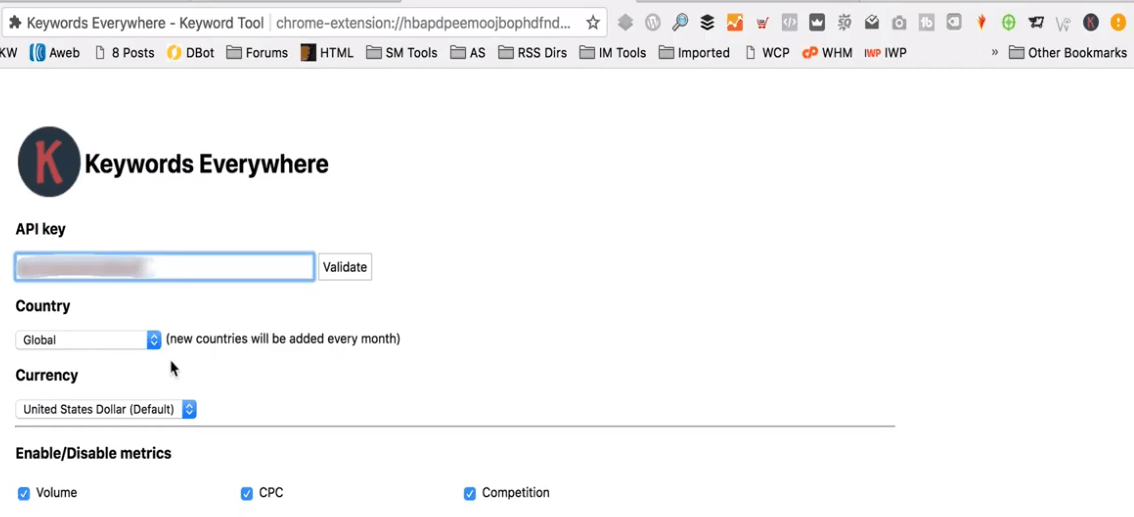This screenshot has width=1134, height=517.
Task: Disable the CPC metric checkbox
Action: coord(247,493)
